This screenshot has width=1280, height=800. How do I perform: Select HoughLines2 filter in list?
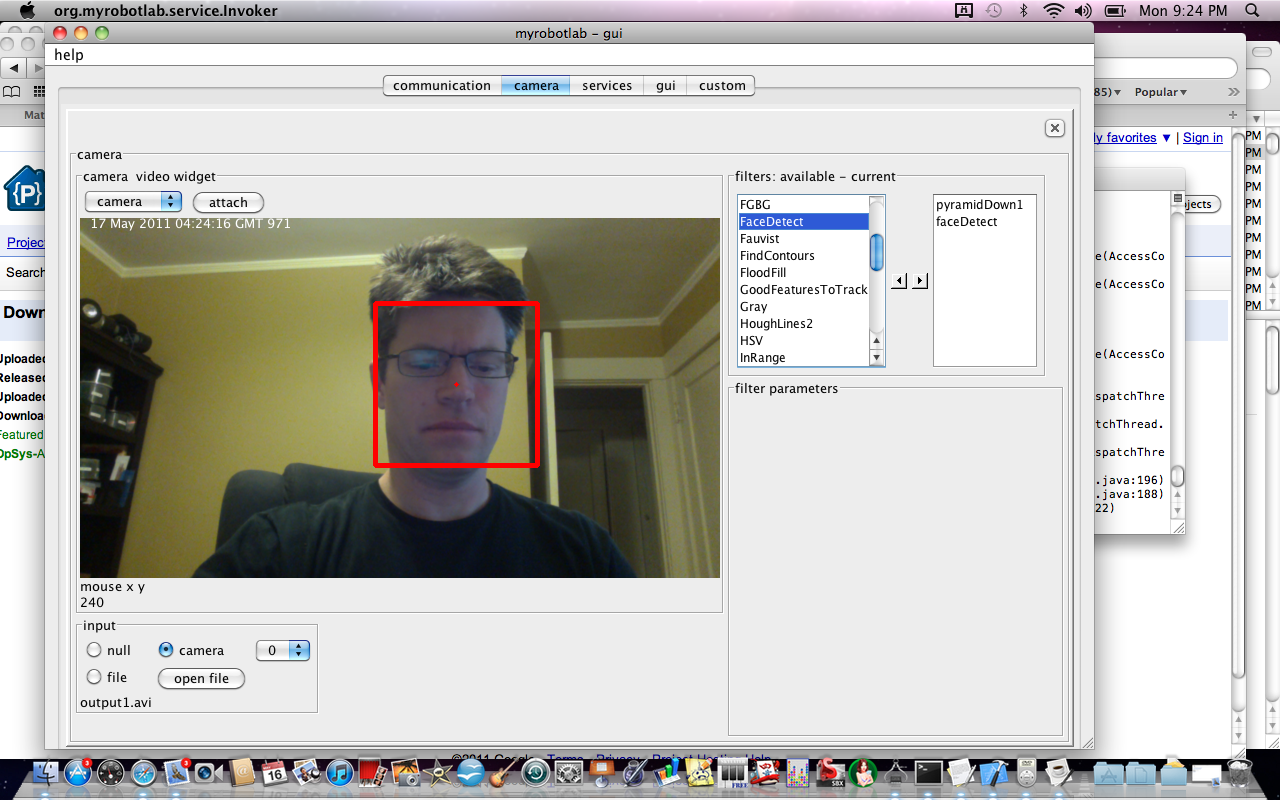(x=804, y=324)
